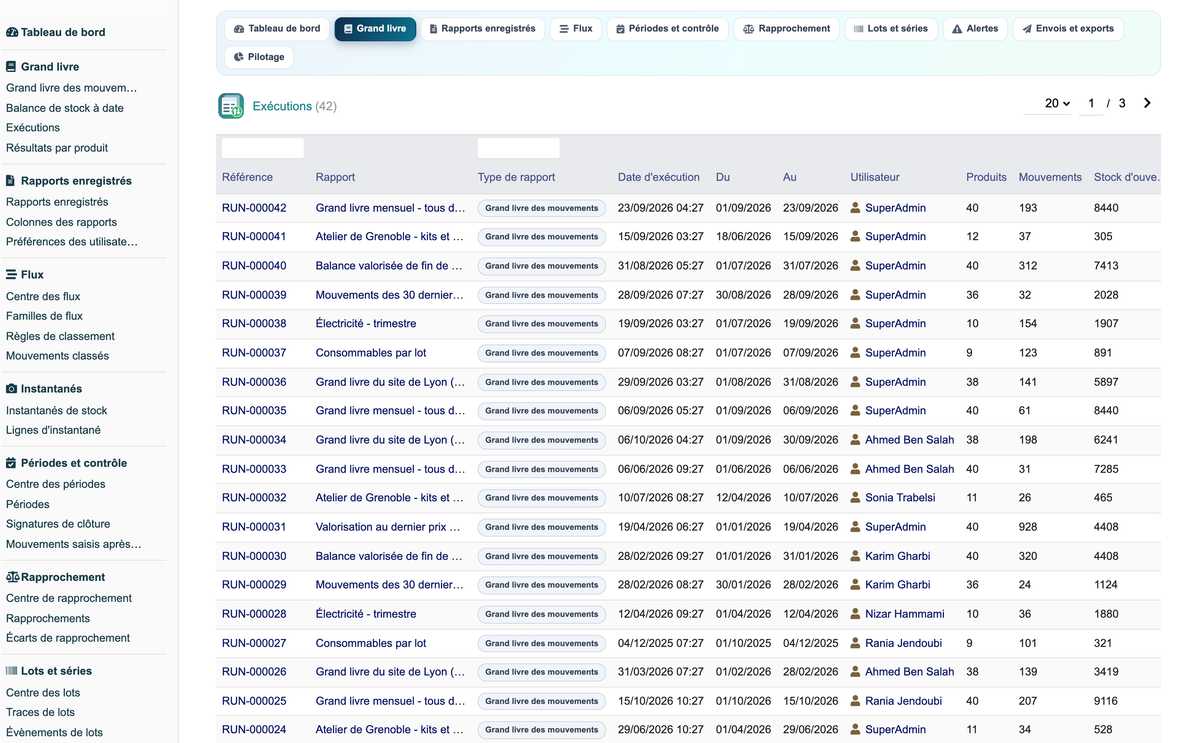Click the Flux section icon in sidebar
Viewport: 1200px width, 743px height.
(11, 274)
